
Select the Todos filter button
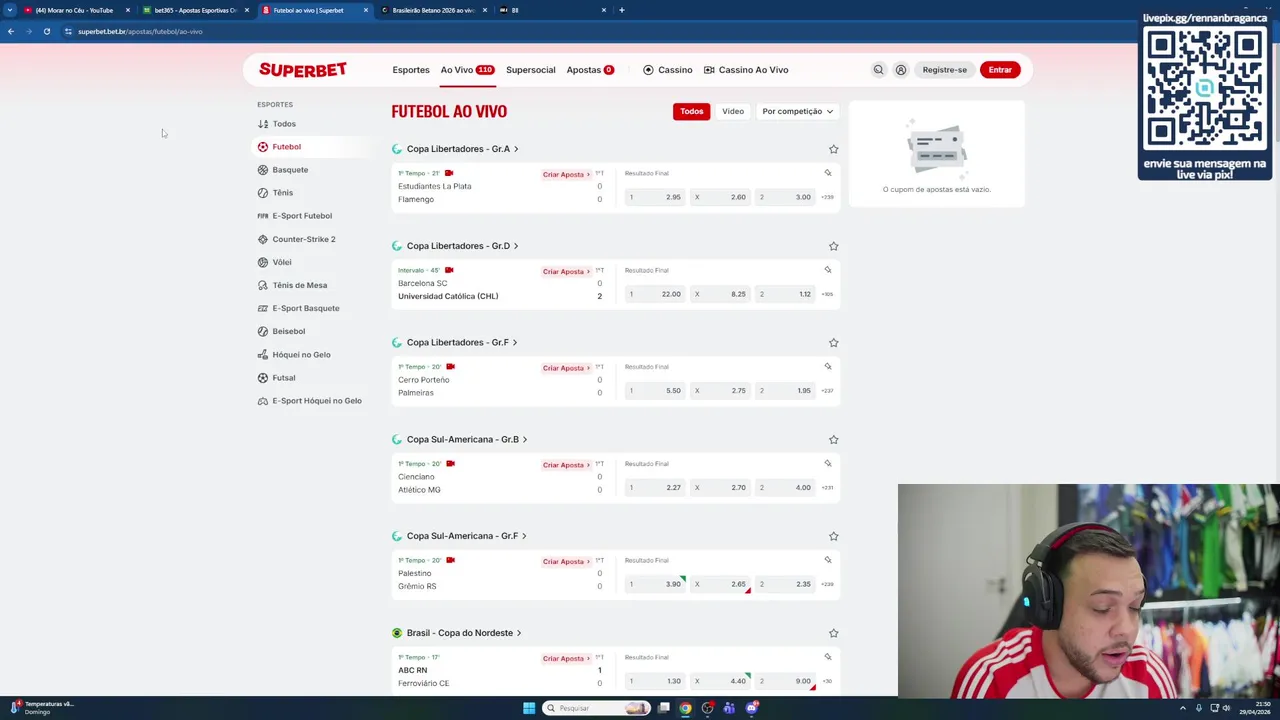click(692, 111)
